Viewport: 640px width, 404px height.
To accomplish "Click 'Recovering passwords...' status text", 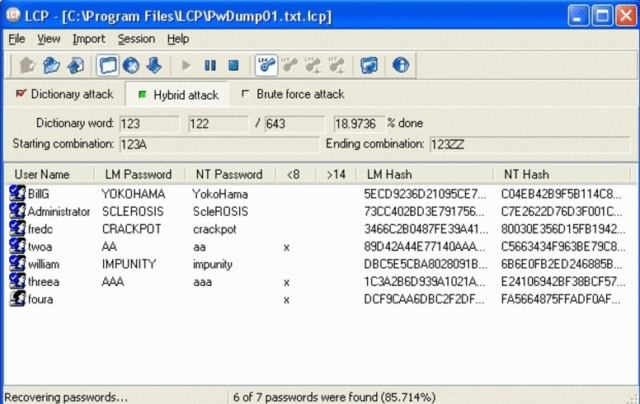I will [66, 397].
